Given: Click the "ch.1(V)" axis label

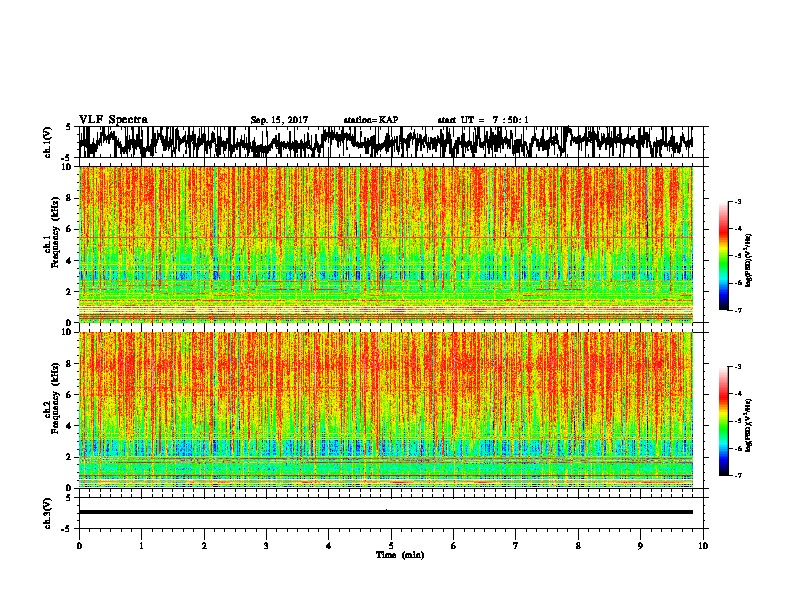Looking at the screenshot, I should (x=48, y=142).
